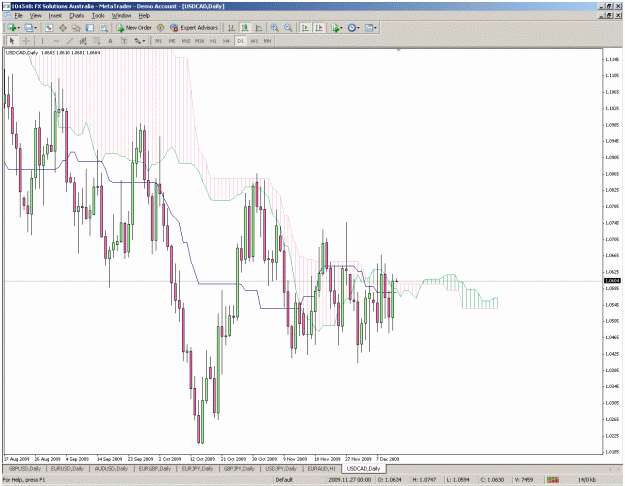Click the current price label on price axis
Screen dimensions: 625x486
612,281
